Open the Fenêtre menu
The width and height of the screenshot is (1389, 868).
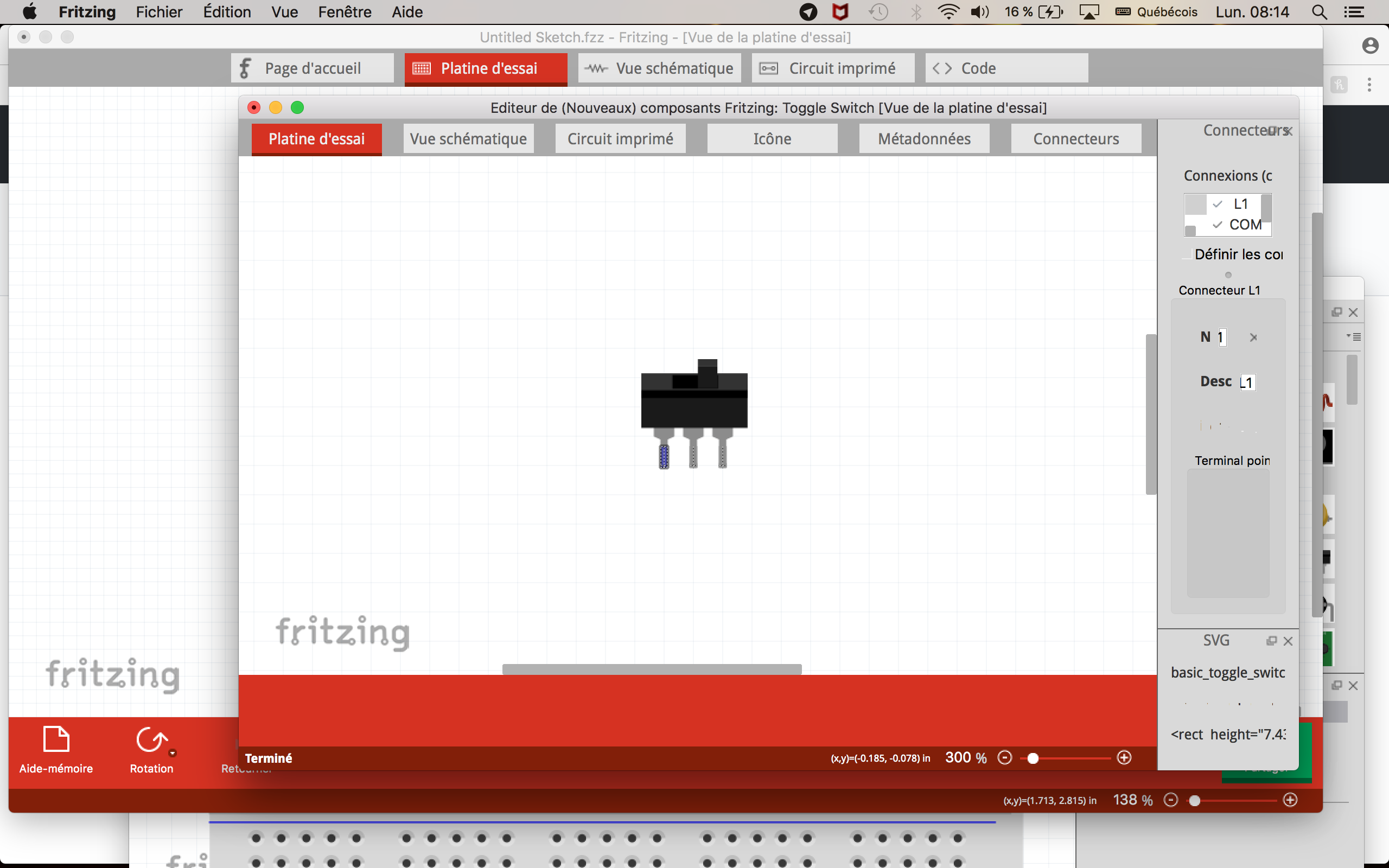[345, 12]
